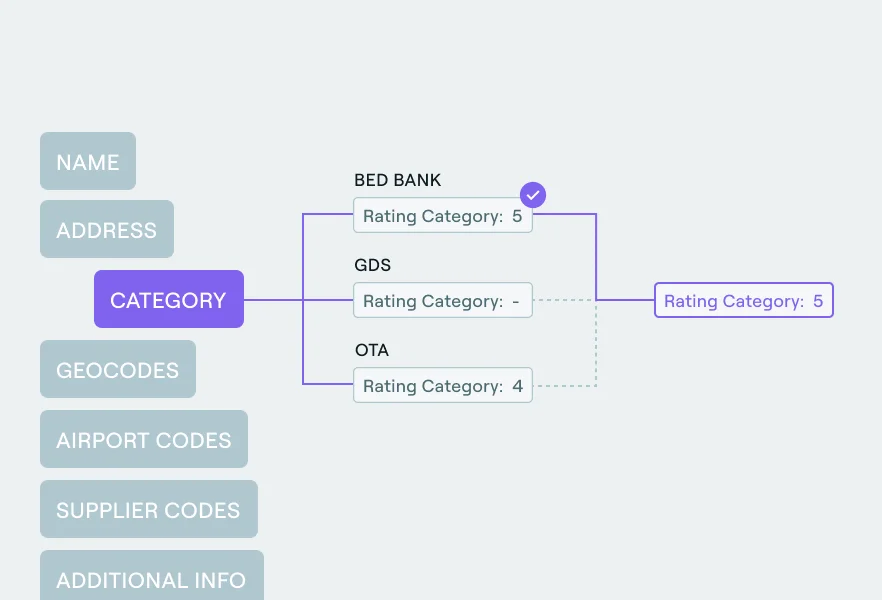
Task: Click the purple line entering the final rating box
Action: coord(626,300)
